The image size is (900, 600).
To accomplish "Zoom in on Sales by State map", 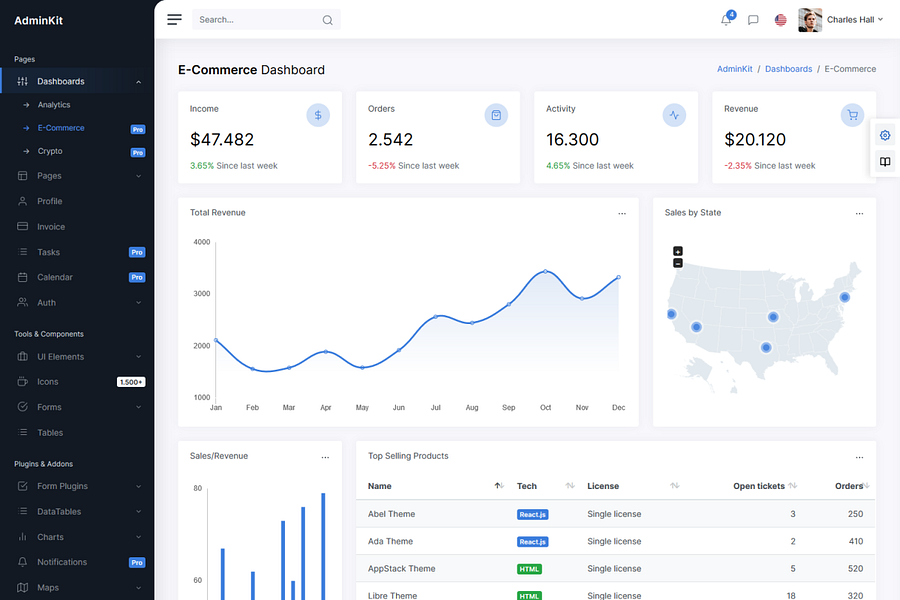I will tap(678, 251).
